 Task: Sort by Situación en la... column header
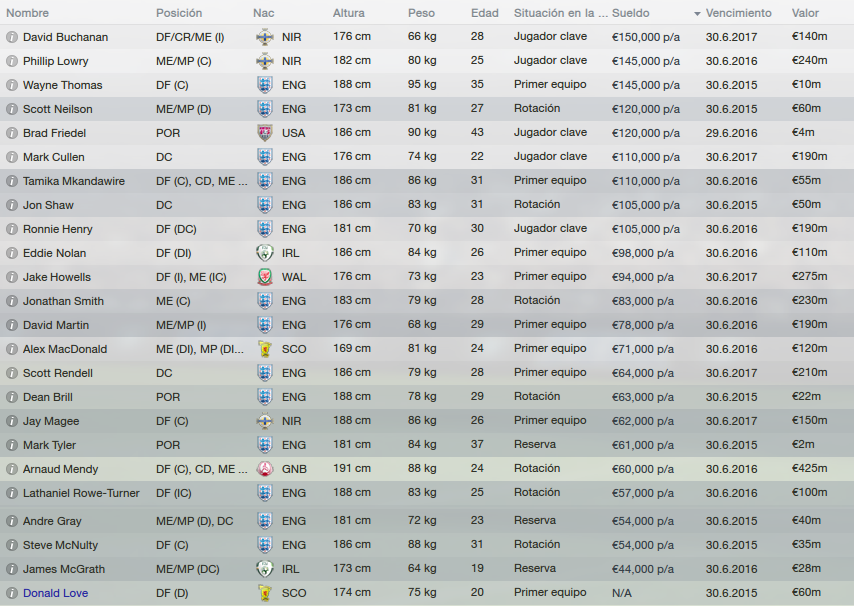tap(561, 13)
